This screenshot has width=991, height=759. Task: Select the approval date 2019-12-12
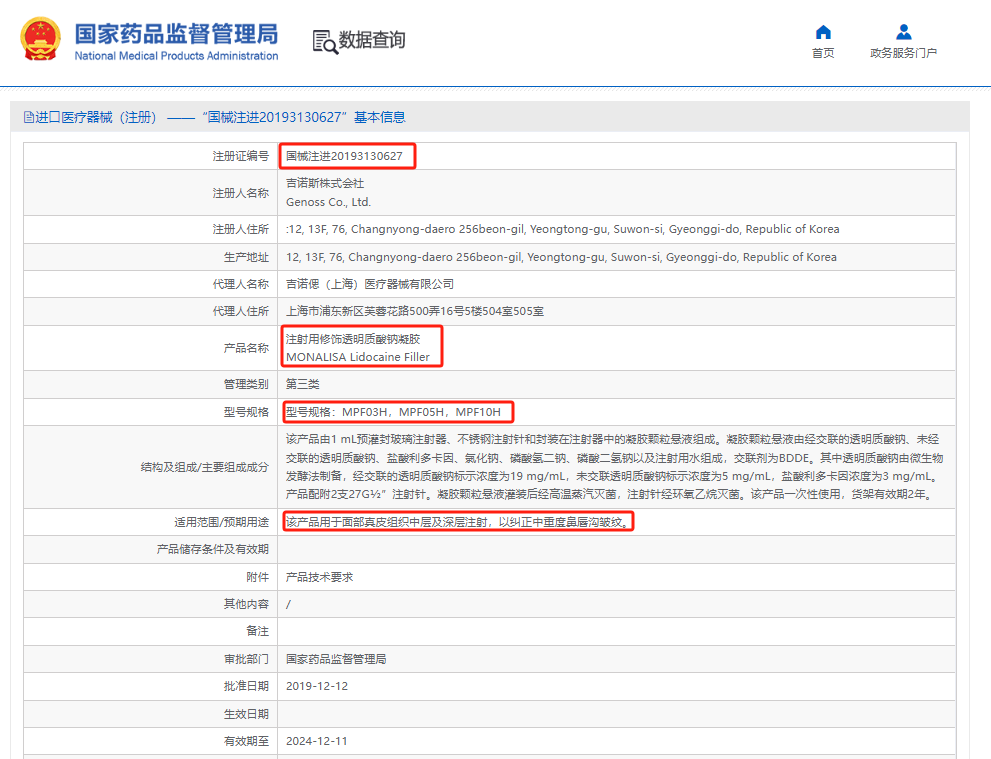click(x=317, y=686)
